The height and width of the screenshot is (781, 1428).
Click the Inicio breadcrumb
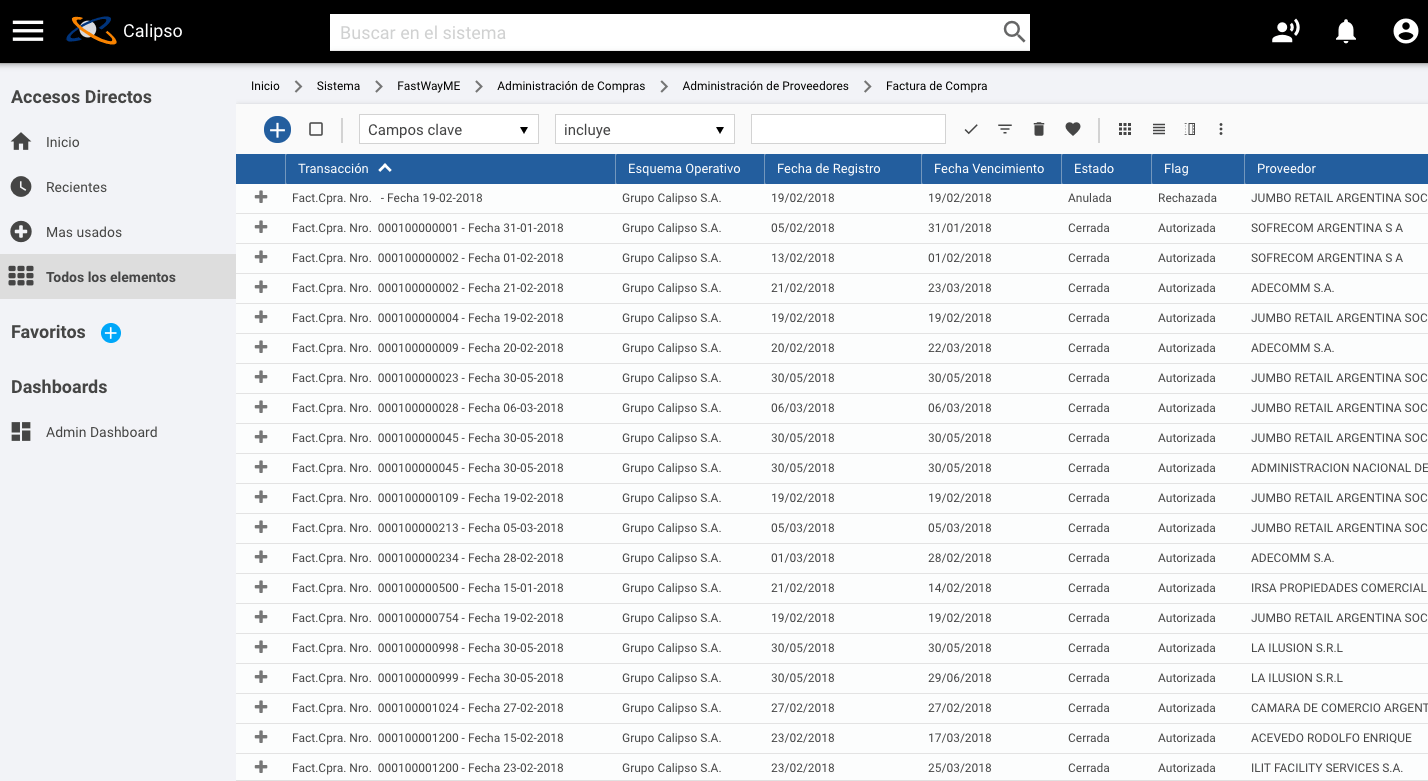265,86
